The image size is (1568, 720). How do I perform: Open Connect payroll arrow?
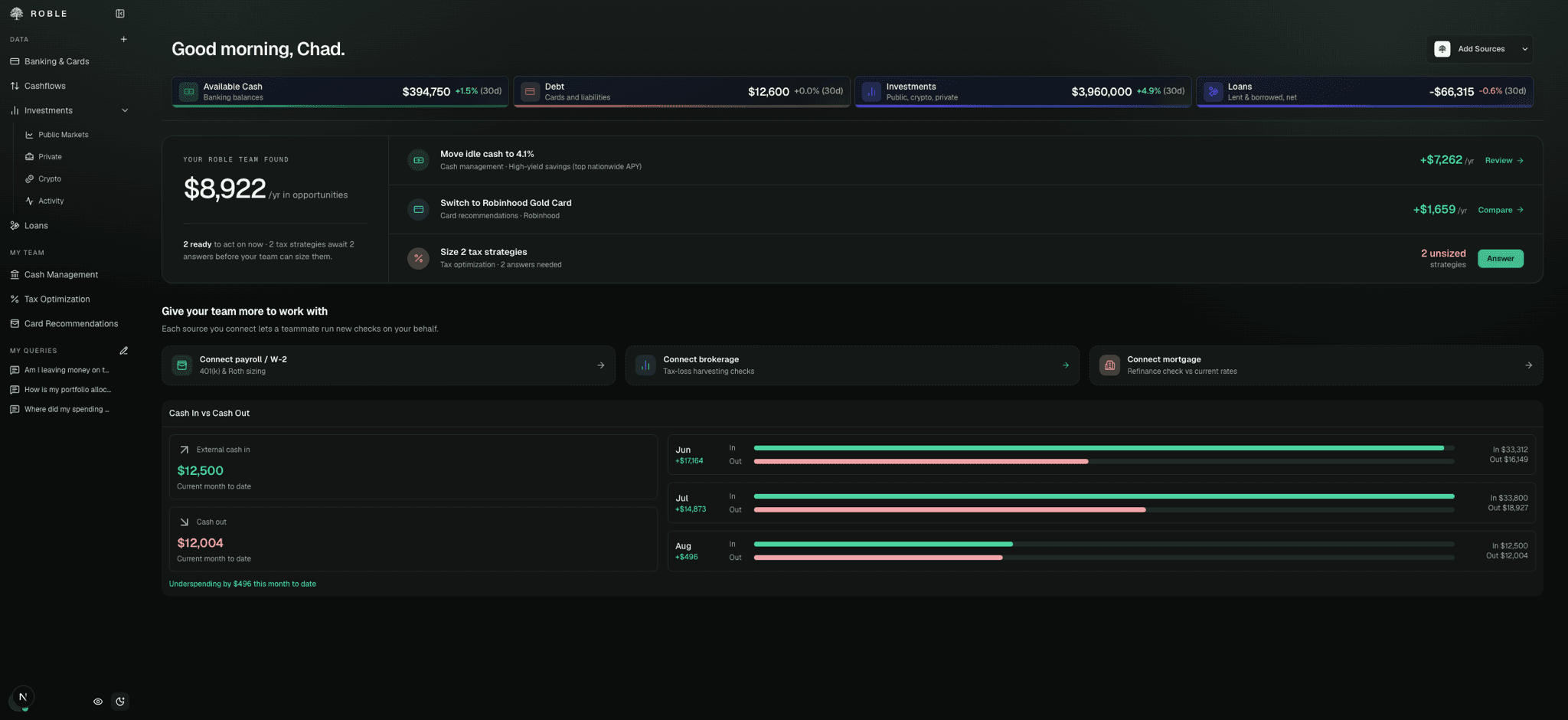point(601,365)
